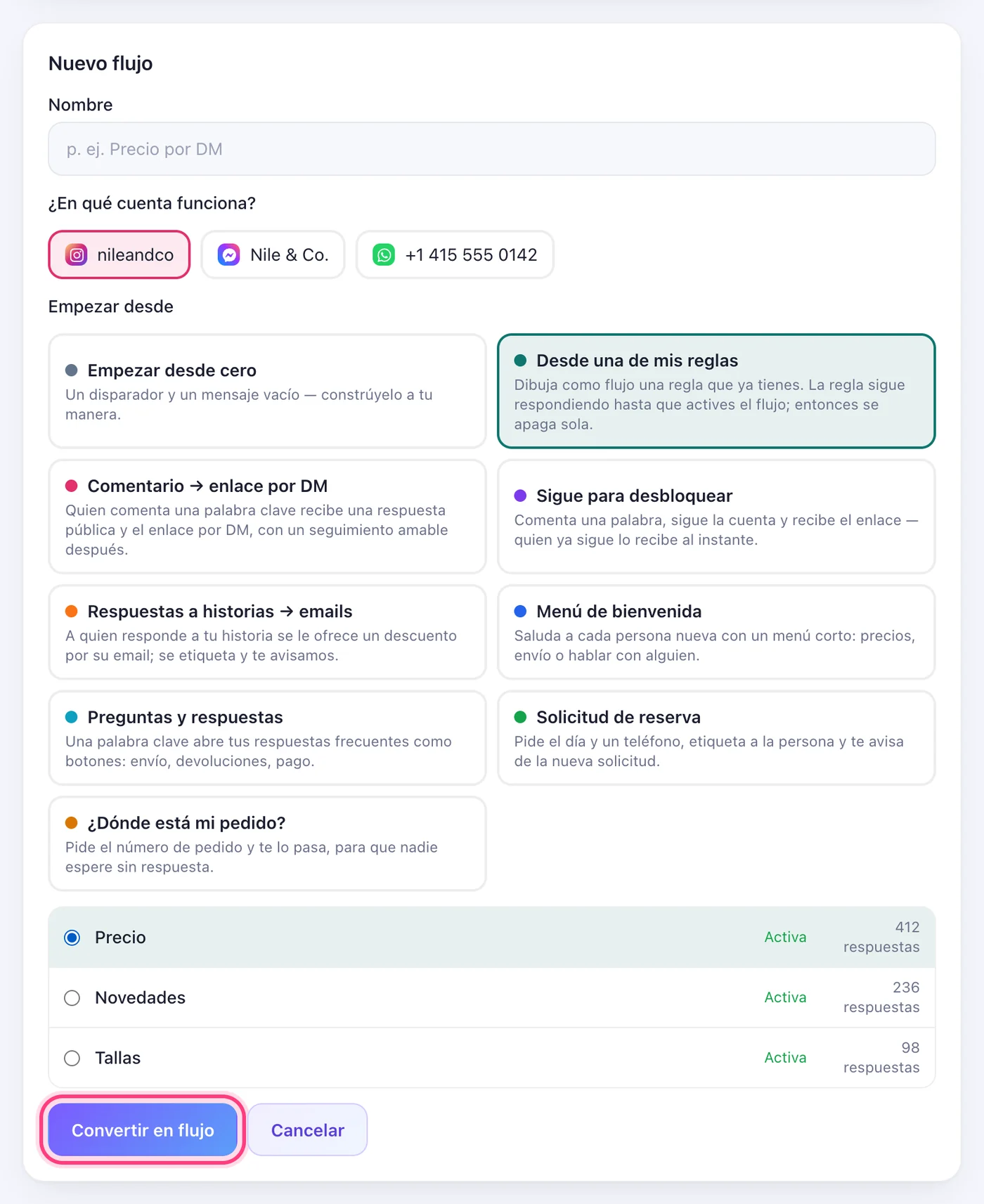The height and width of the screenshot is (1204, 984).
Task: Click the 412 respuestas count
Action: point(881,937)
